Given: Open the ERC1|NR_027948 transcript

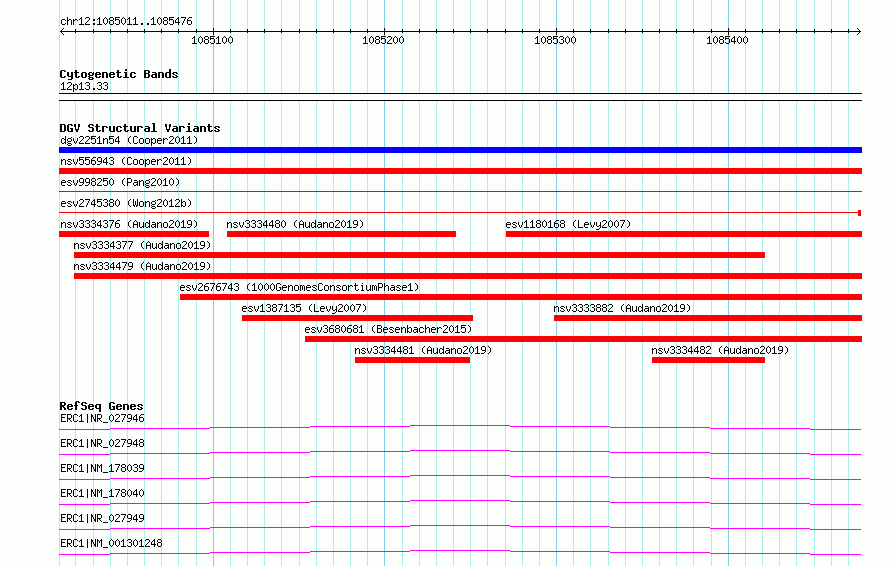Looking at the screenshot, I should pos(102,443).
